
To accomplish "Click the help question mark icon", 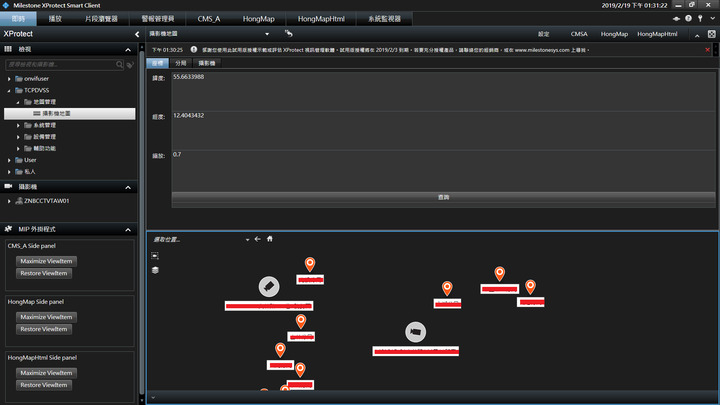I will coord(687,18).
